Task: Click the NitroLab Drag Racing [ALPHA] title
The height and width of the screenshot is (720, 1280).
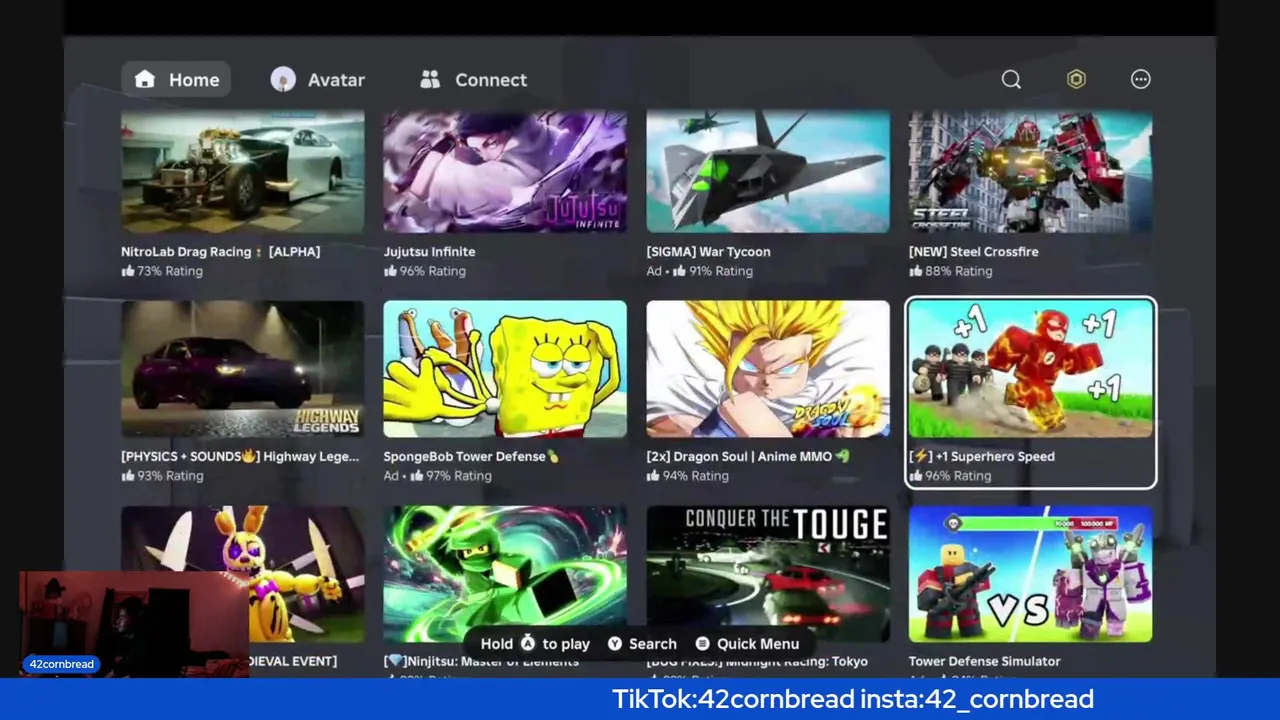Action: pyautogui.click(x=220, y=252)
